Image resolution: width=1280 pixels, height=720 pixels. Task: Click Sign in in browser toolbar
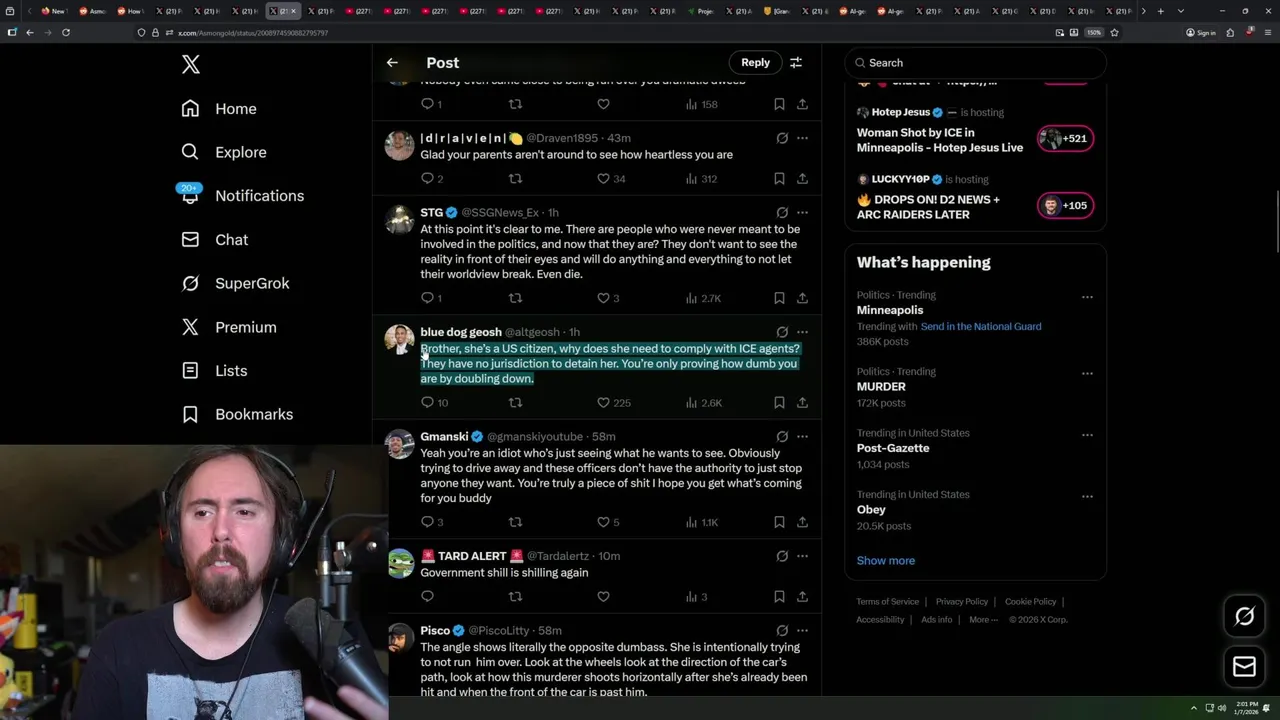point(1200,32)
